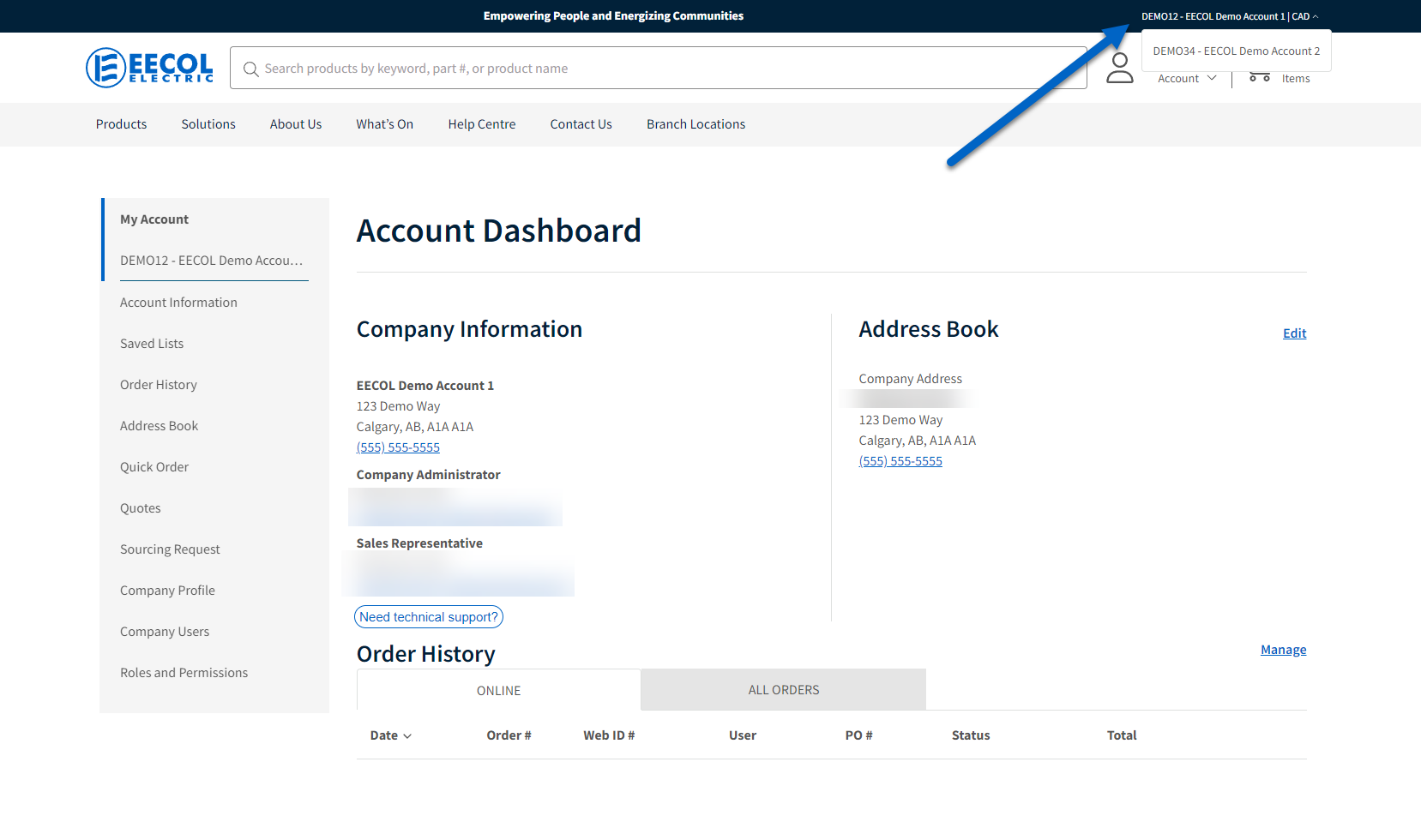1421x840 pixels.
Task: Switch to DEMO34 - EECOL Demo Account 2
Action: [1236, 51]
